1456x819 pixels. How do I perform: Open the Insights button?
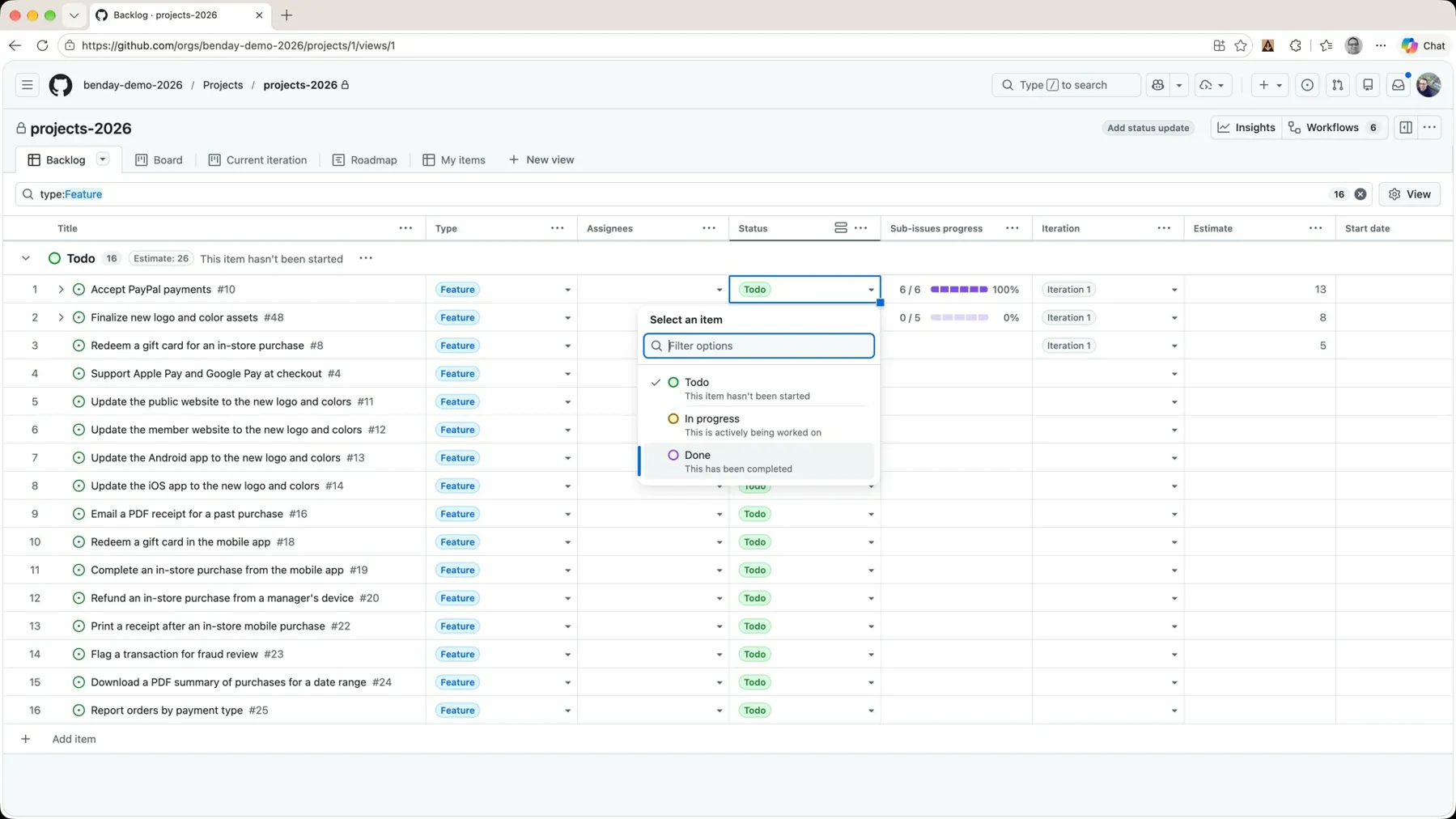click(x=1246, y=128)
